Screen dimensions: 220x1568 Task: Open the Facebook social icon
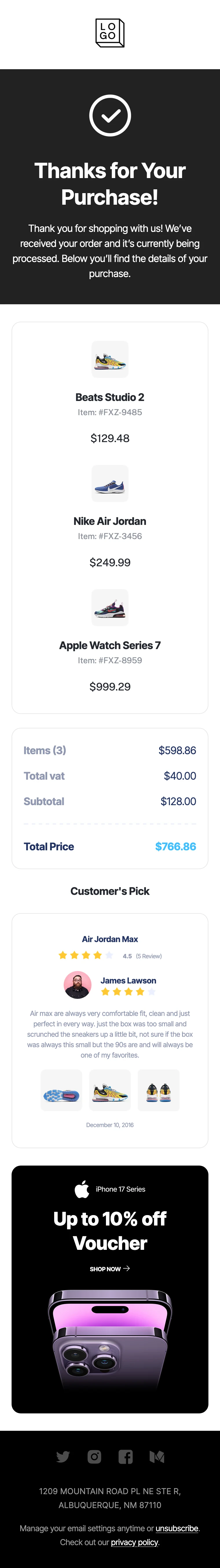tap(126, 1456)
